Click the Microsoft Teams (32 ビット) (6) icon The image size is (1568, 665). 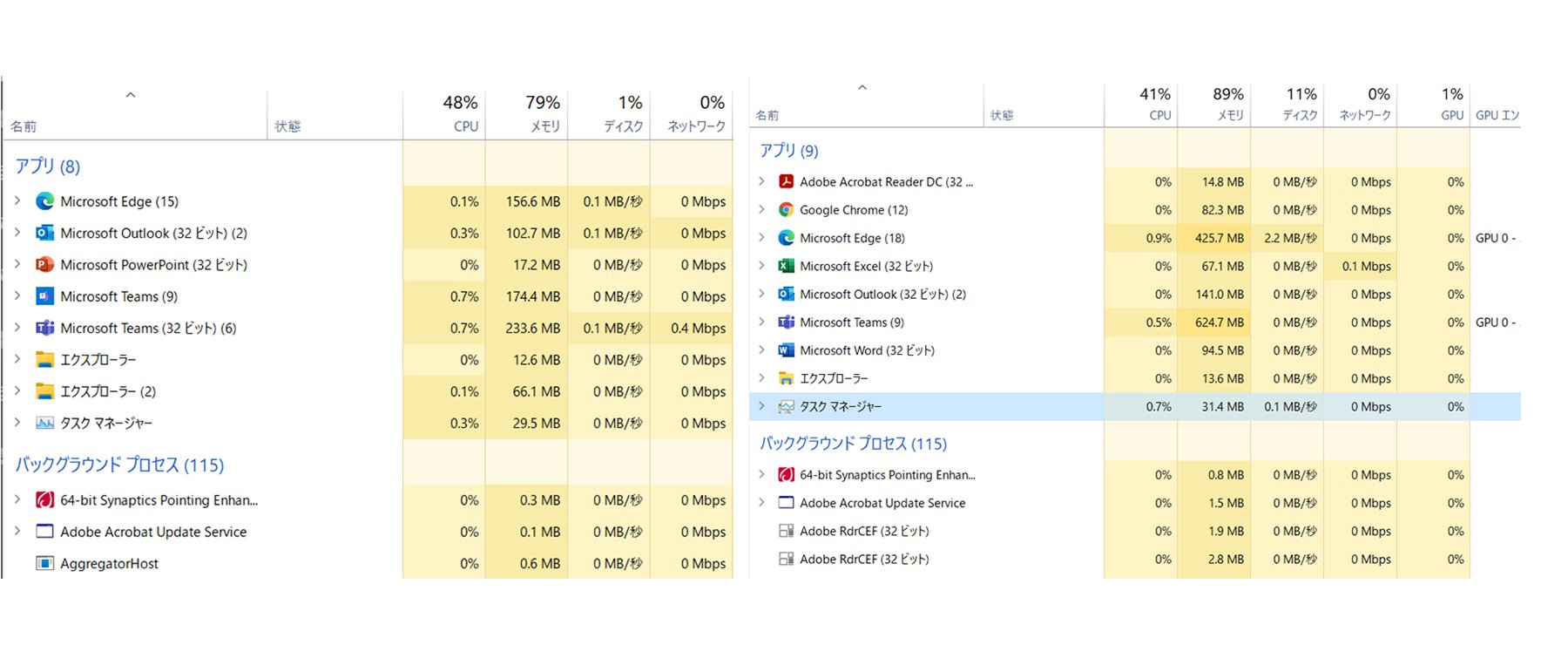point(44,328)
